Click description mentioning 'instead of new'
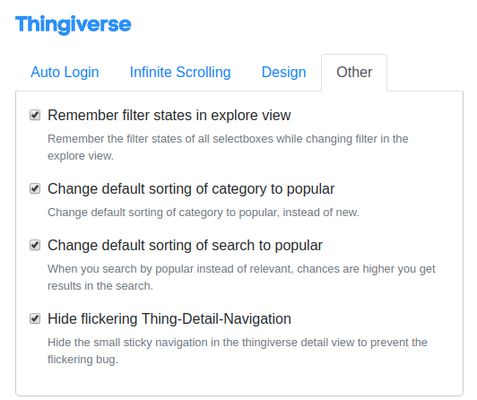Screen dimensions: 477x400 (203, 212)
